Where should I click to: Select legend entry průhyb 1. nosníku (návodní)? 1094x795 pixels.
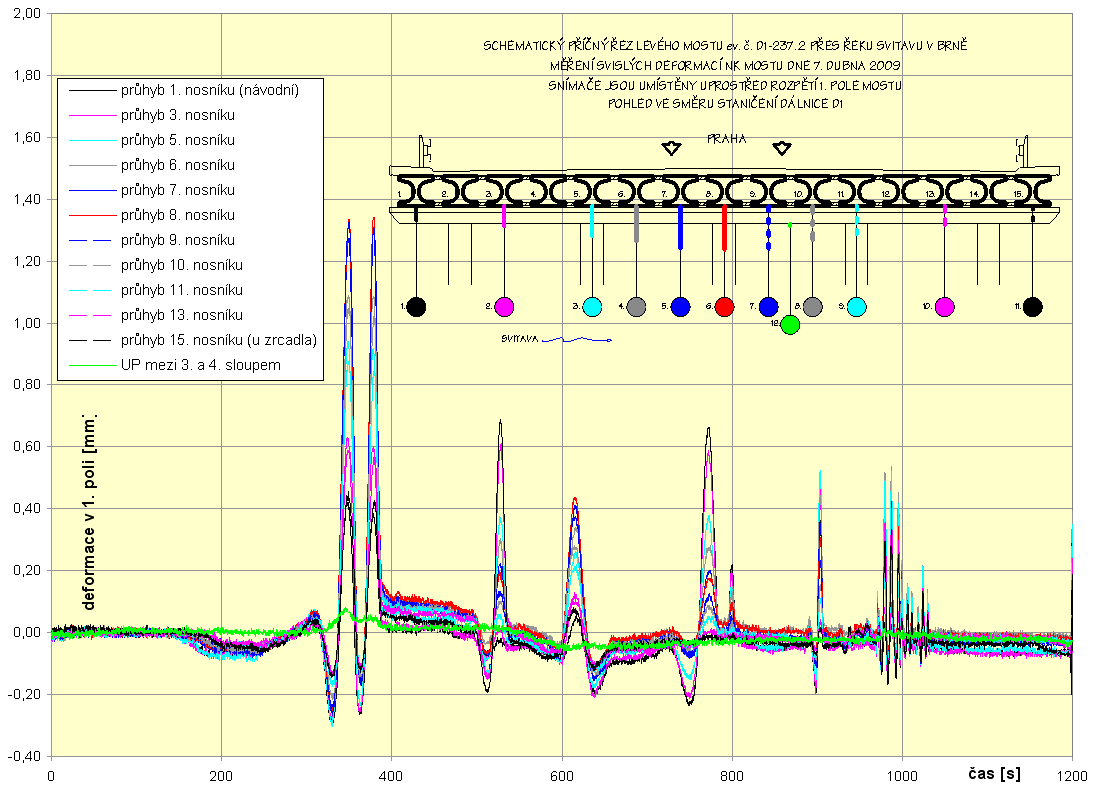click(210, 90)
